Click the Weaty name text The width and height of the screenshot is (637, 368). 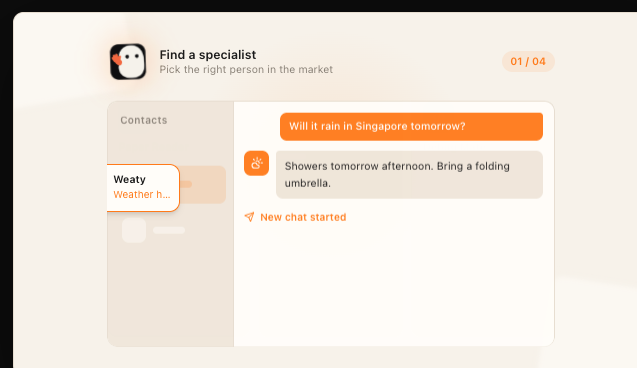pyautogui.click(x=130, y=180)
